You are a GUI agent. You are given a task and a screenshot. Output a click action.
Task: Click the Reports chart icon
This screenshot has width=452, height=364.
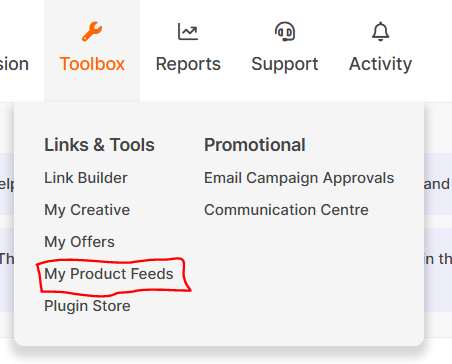point(188,32)
